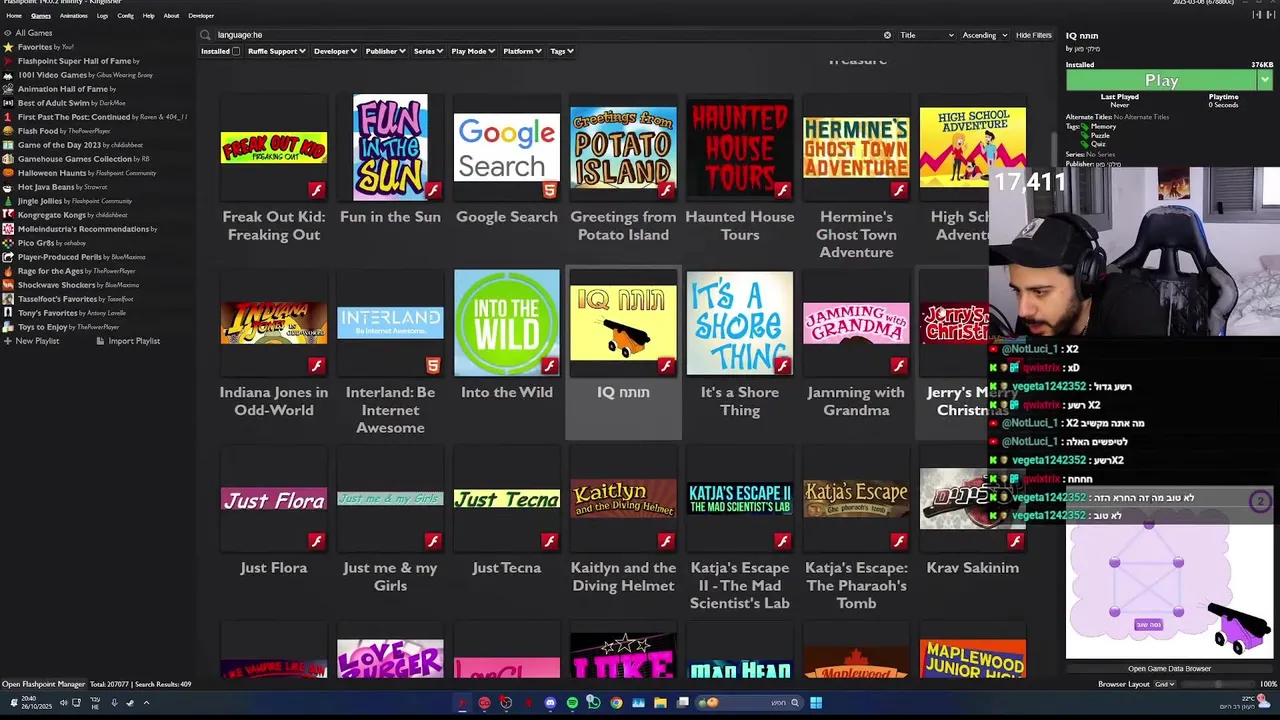Image resolution: width=1280 pixels, height=720 pixels.
Task: Create a New Playlist
Action: point(31,341)
